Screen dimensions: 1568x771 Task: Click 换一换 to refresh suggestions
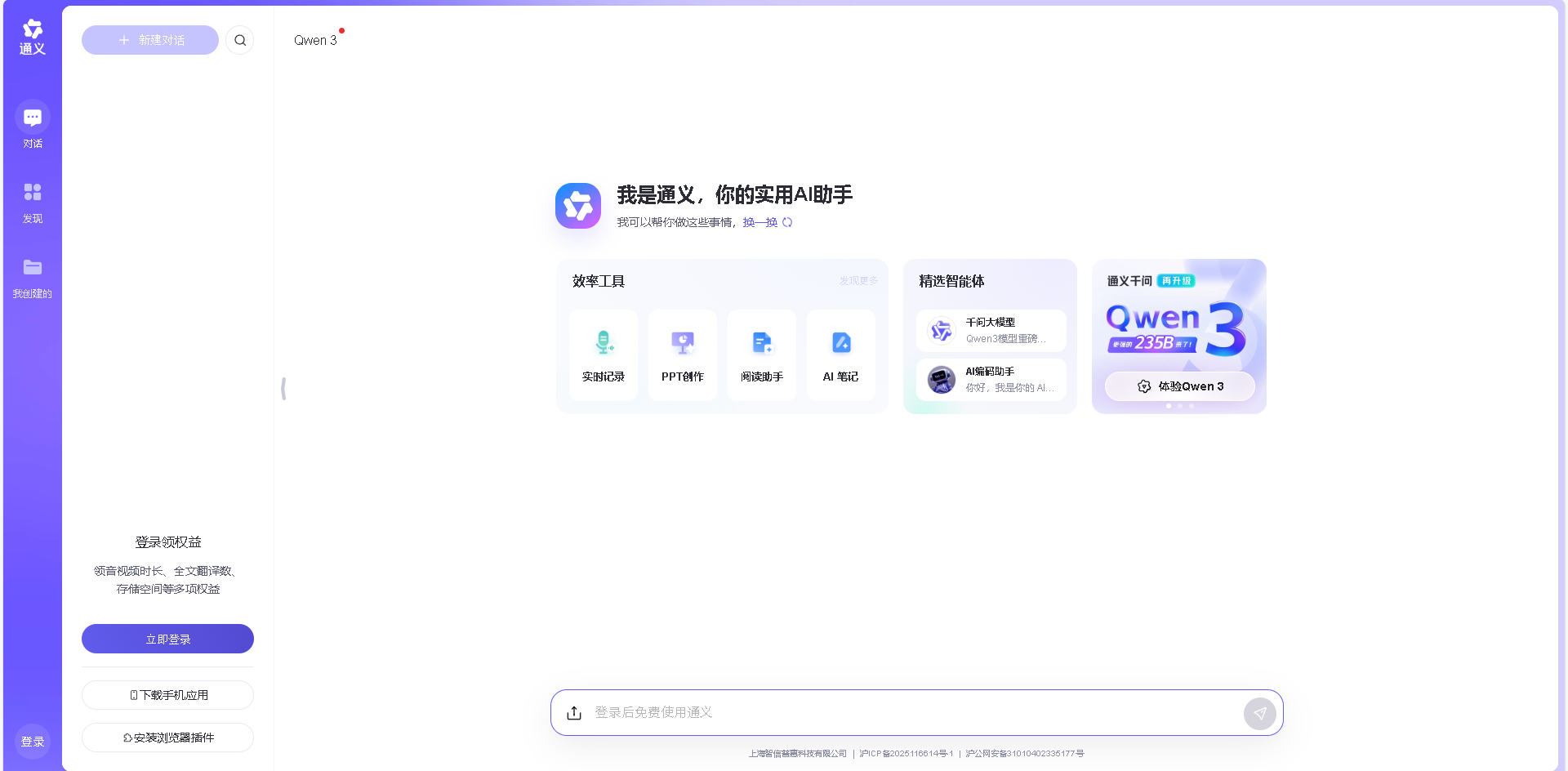point(759,221)
